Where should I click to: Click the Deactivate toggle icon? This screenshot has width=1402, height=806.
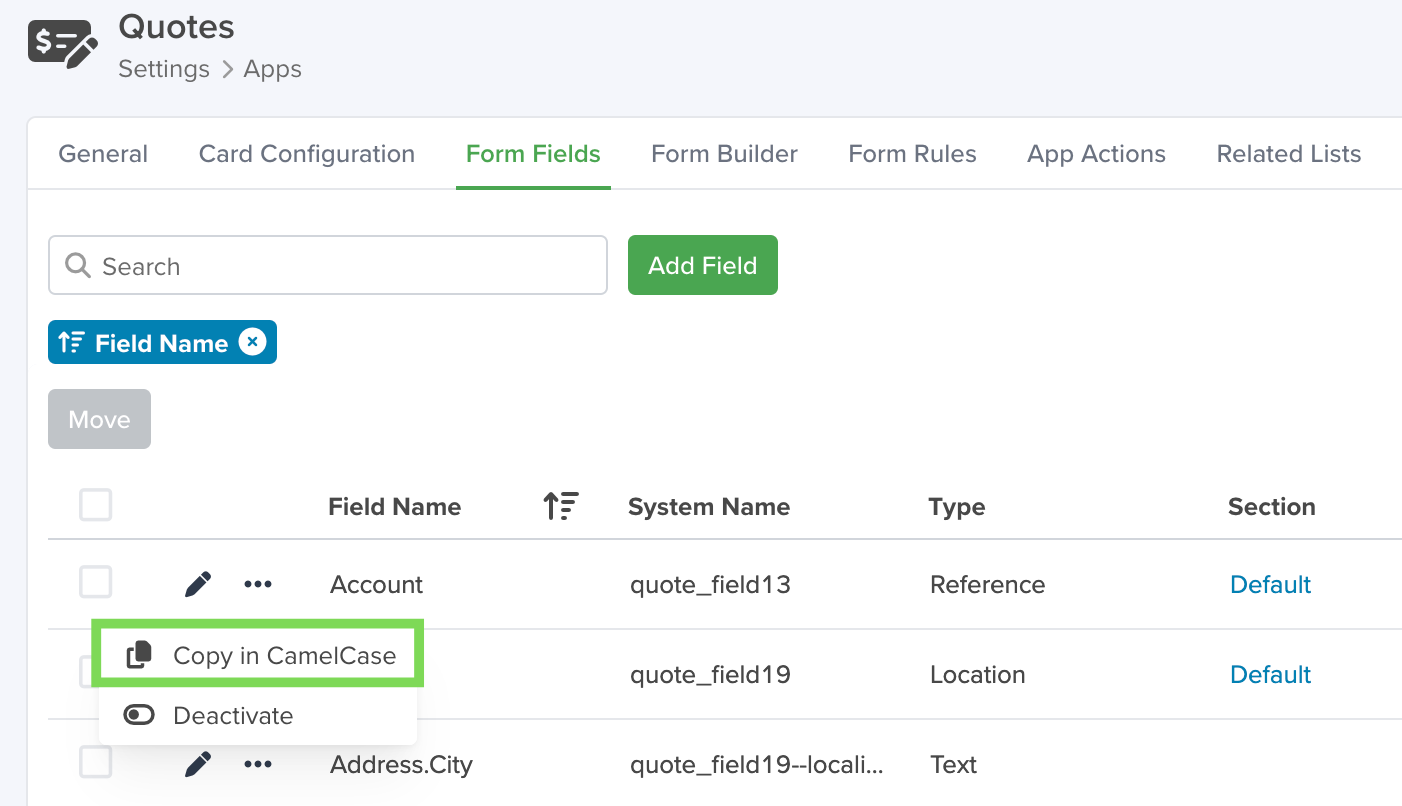[x=139, y=715]
